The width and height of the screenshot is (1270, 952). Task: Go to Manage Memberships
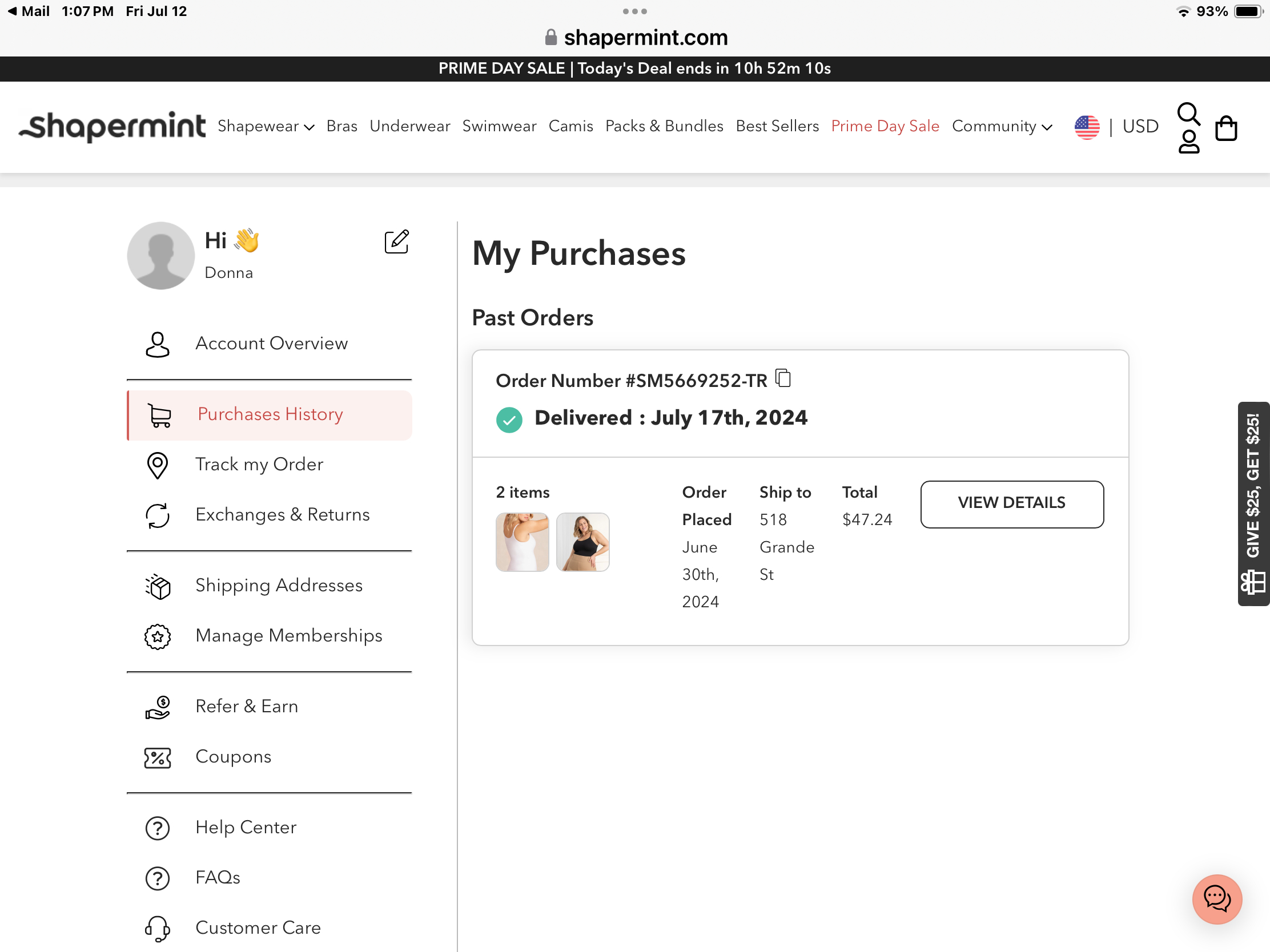pyautogui.click(x=288, y=636)
